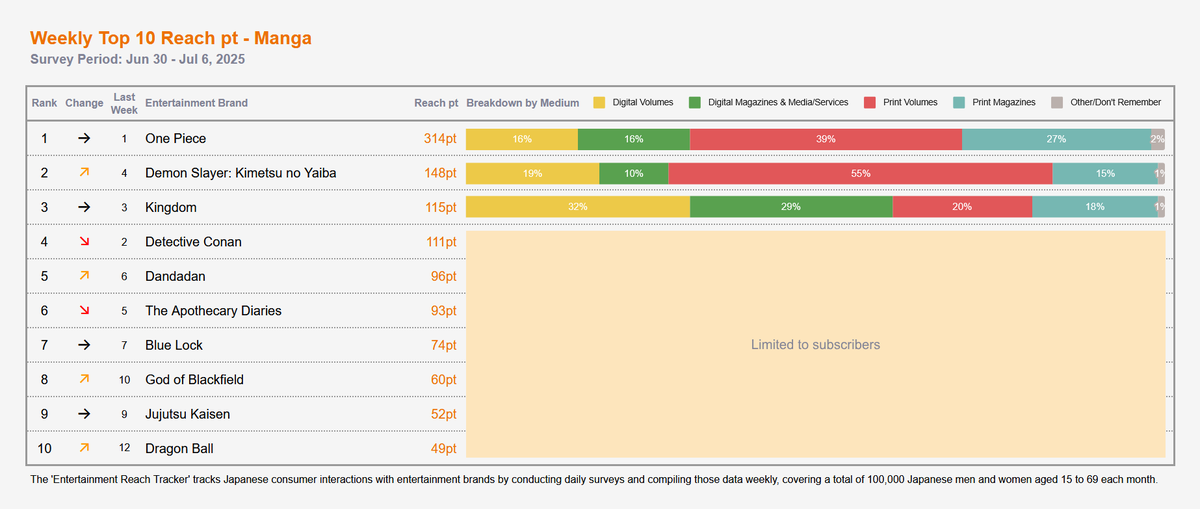Click Demon Slayer's 10% green segment
This screenshot has height=509, width=1200.
(634, 173)
